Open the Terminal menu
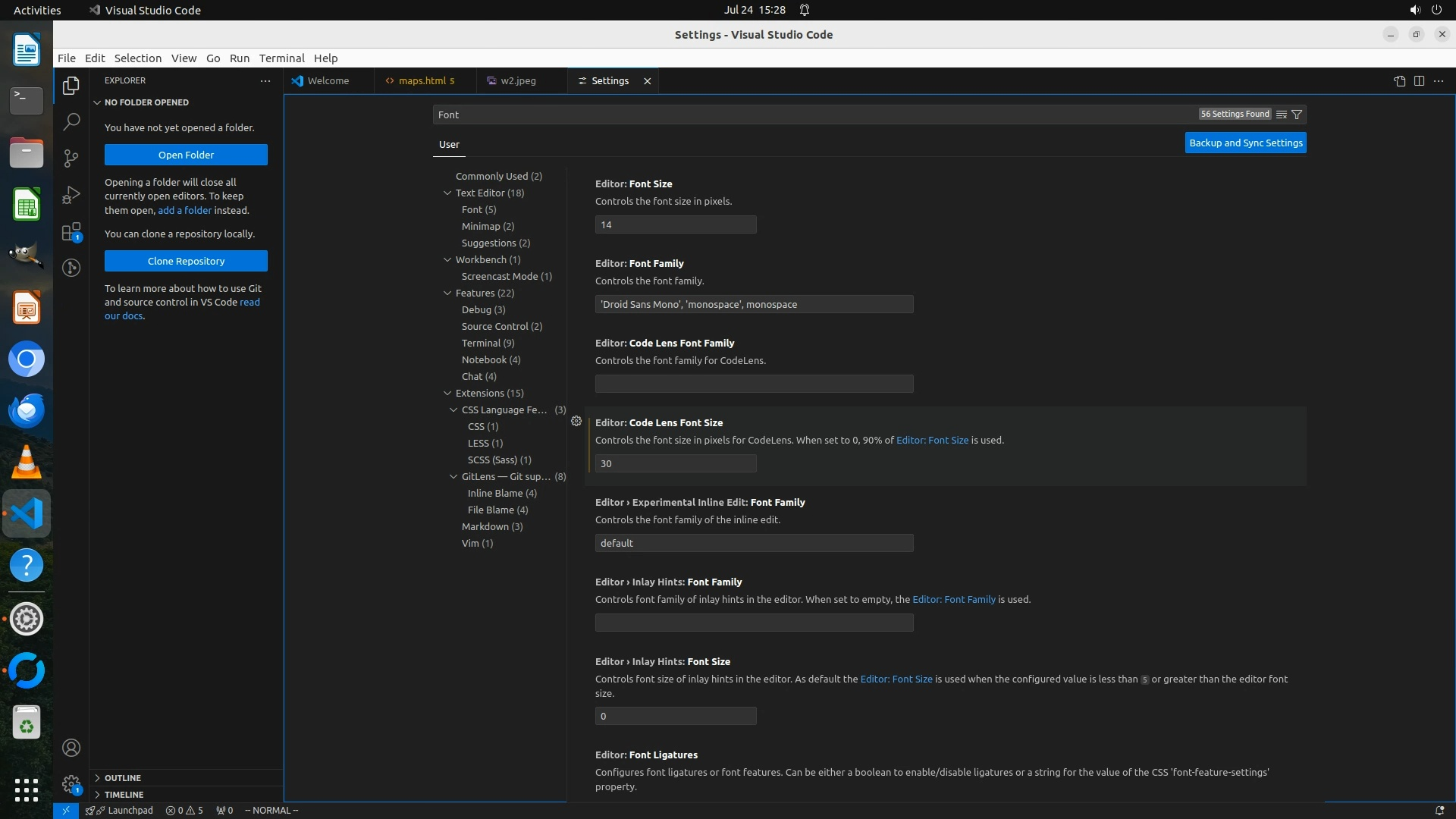 click(x=281, y=58)
